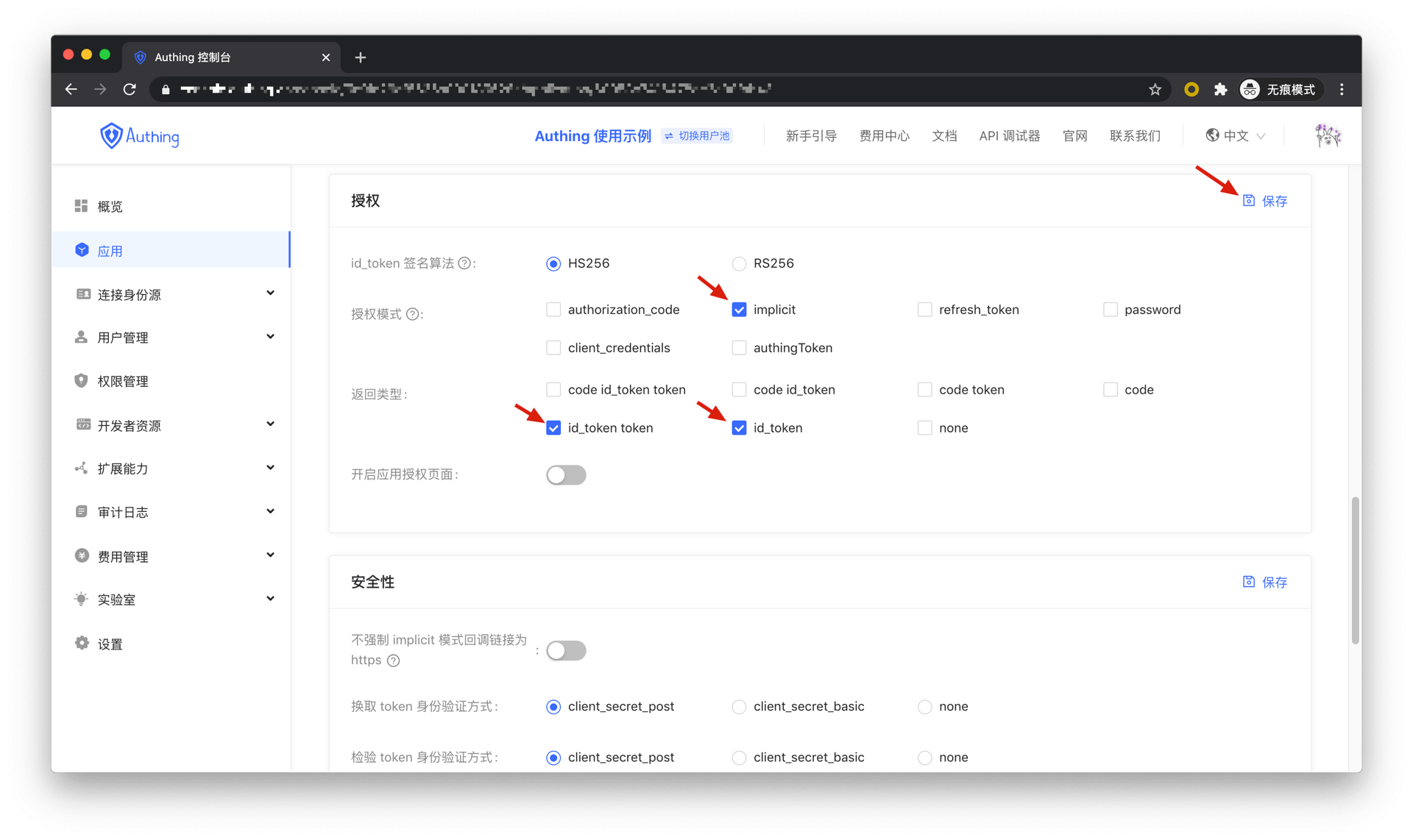1413x840 pixels.
Task: Open the 概览 sidebar menu item
Action: (110, 207)
